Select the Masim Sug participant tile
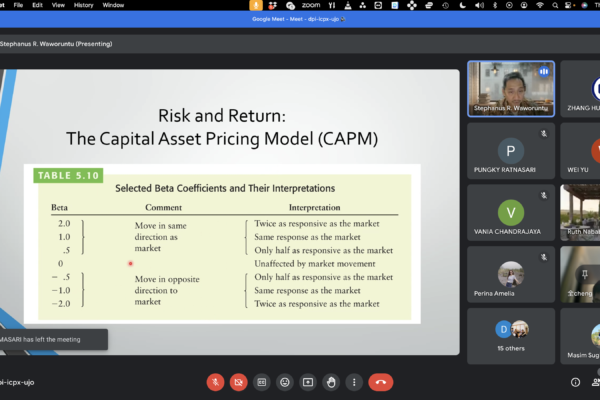Image resolution: width=600 pixels, height=400 pixels. click(x=580, y=336)
